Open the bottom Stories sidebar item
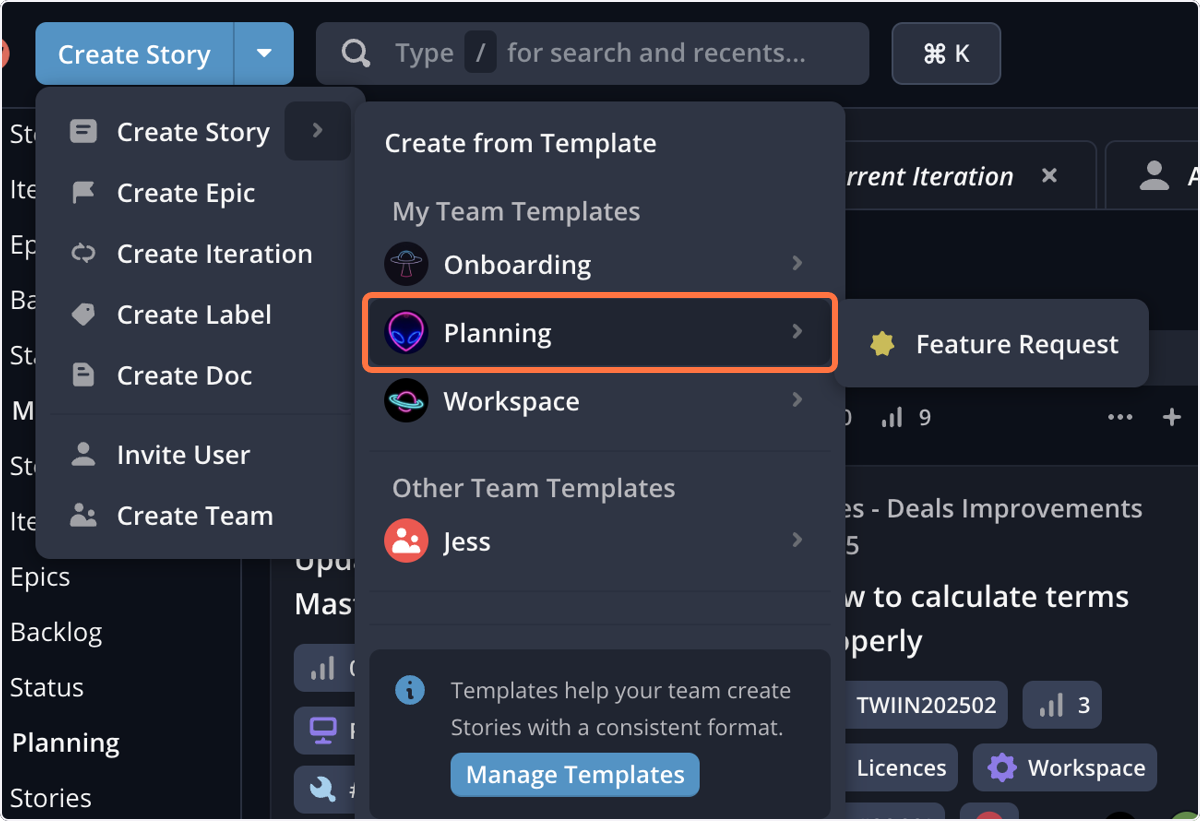This screenshot has height=821, width=1200. (51, 798)
